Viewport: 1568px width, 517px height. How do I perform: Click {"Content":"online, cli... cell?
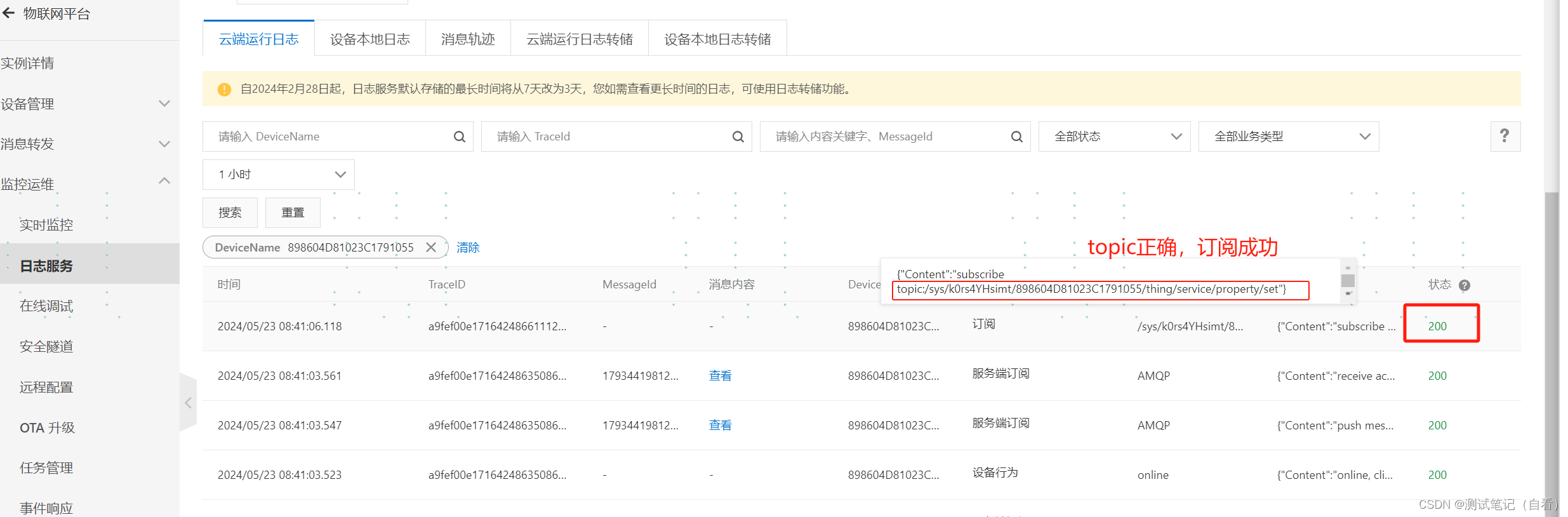click(x=1334, y=474)
